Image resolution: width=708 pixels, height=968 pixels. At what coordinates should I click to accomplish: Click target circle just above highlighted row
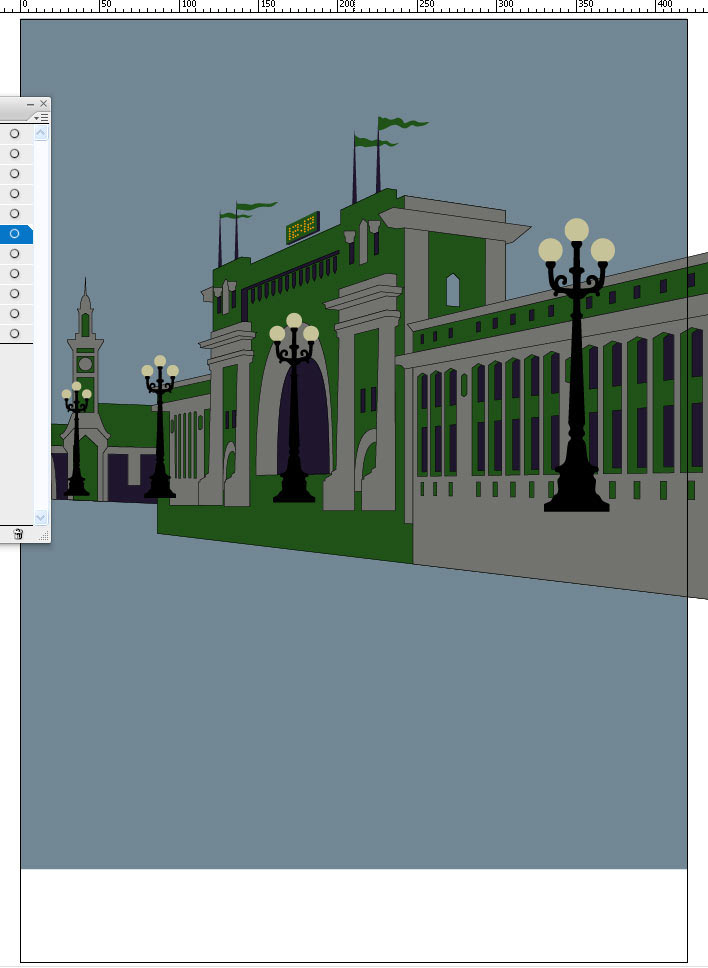pos(15,214)
